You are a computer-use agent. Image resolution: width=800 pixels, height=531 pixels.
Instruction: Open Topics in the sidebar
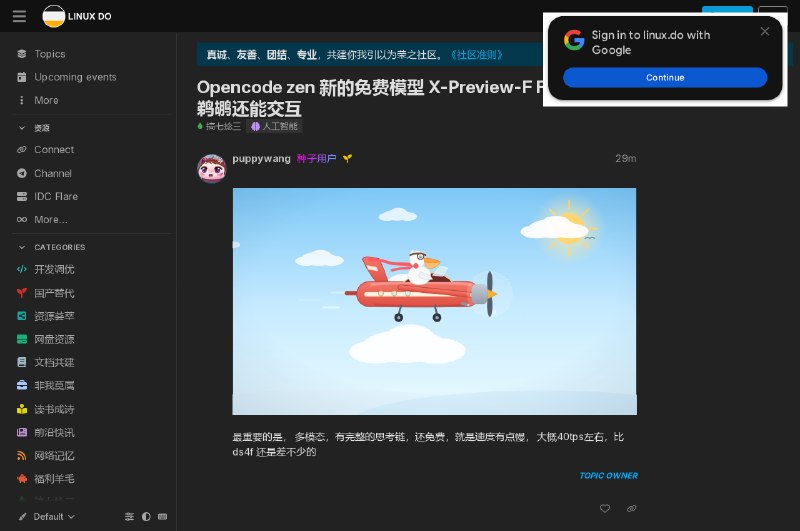49,54
